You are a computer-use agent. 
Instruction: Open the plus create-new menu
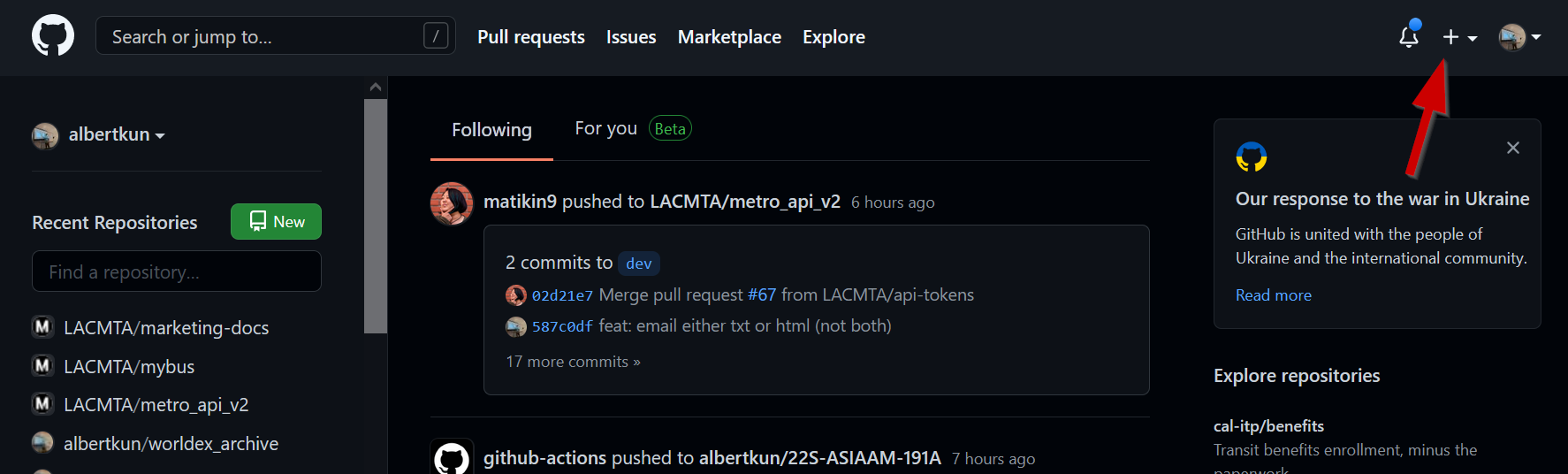point(1459,37)
